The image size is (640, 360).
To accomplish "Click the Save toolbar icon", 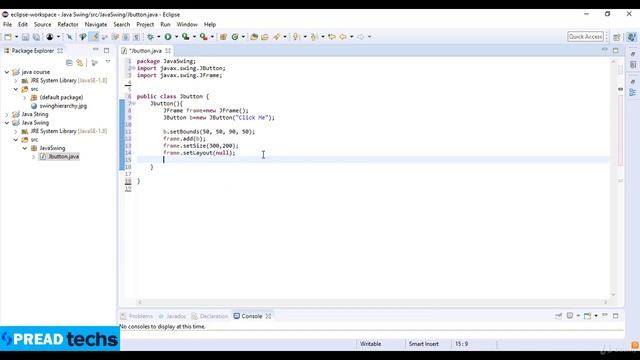I will pos(25,37).
